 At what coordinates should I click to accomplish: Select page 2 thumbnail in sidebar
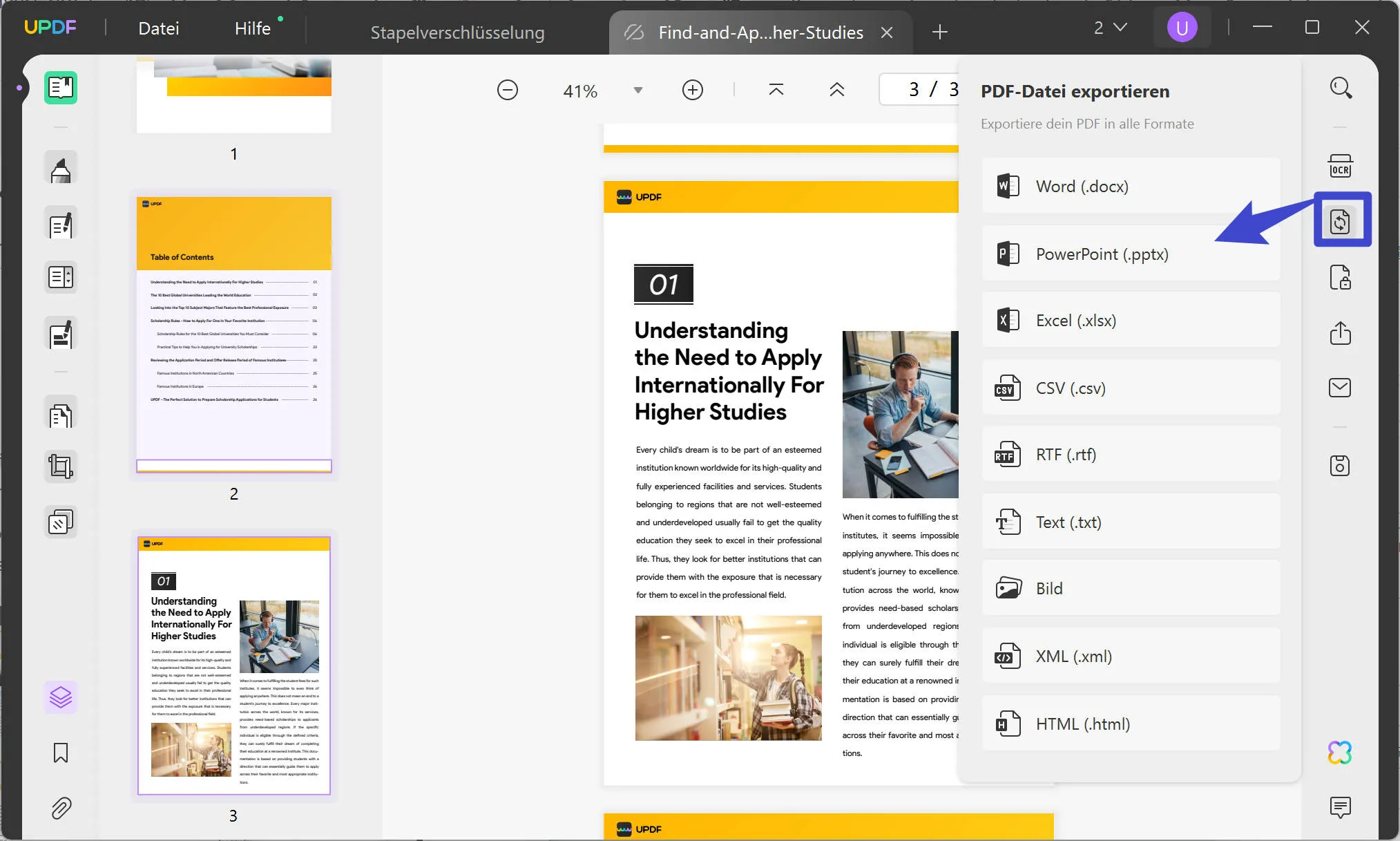[235, 335]
